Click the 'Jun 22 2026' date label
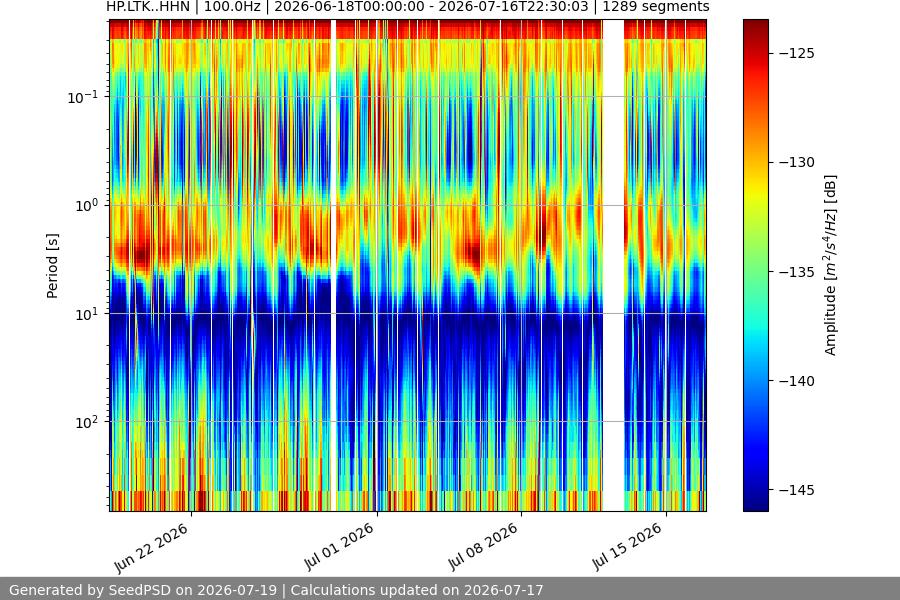 (151, 548)
